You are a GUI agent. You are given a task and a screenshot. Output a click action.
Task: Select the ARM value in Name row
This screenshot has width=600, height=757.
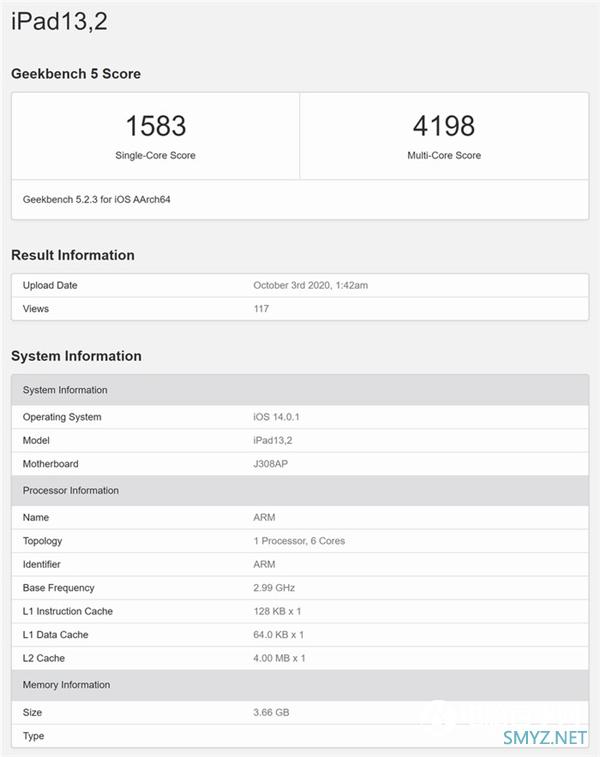coord(264,518)
